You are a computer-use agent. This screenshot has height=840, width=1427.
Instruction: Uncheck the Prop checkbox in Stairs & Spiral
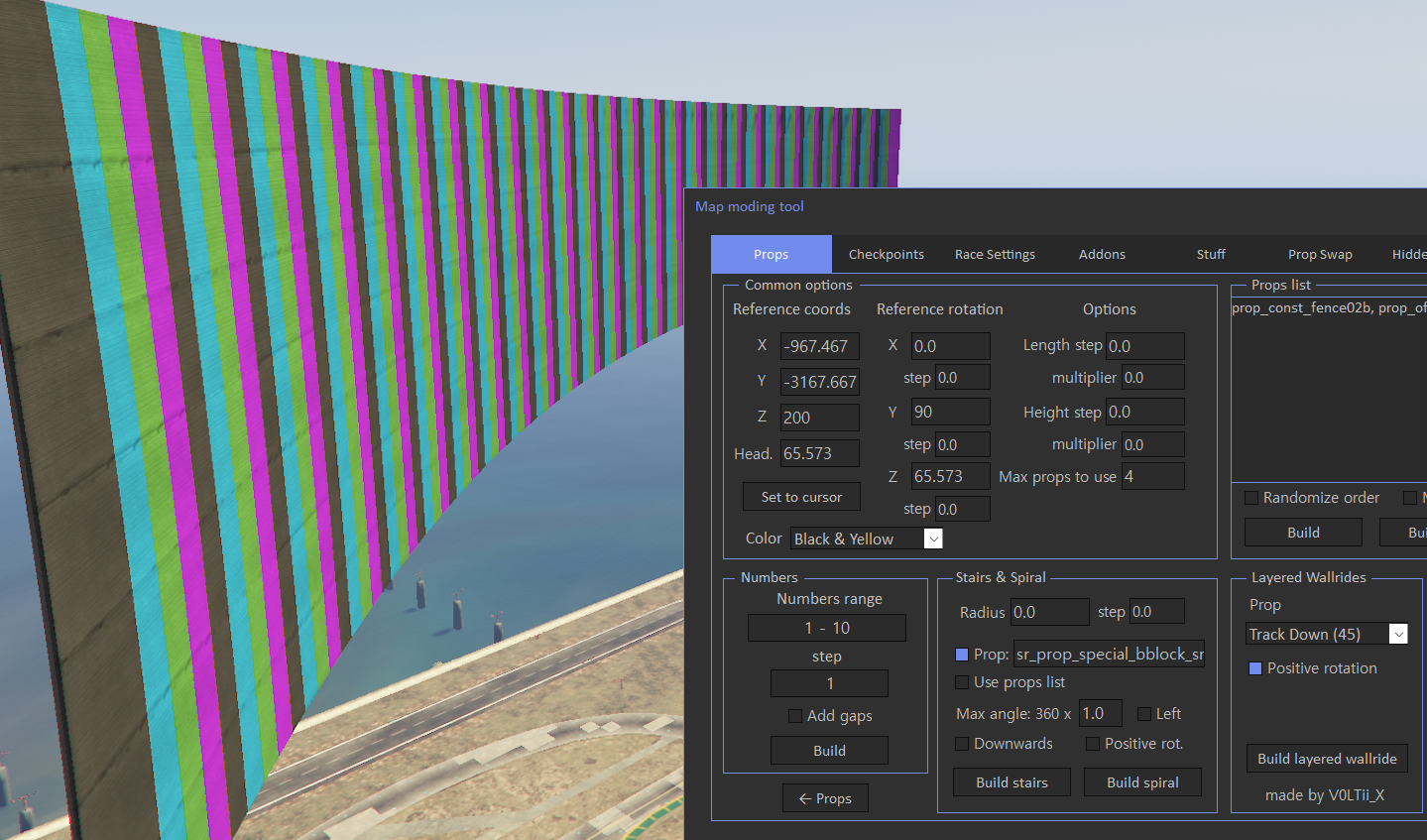point(962,655)
